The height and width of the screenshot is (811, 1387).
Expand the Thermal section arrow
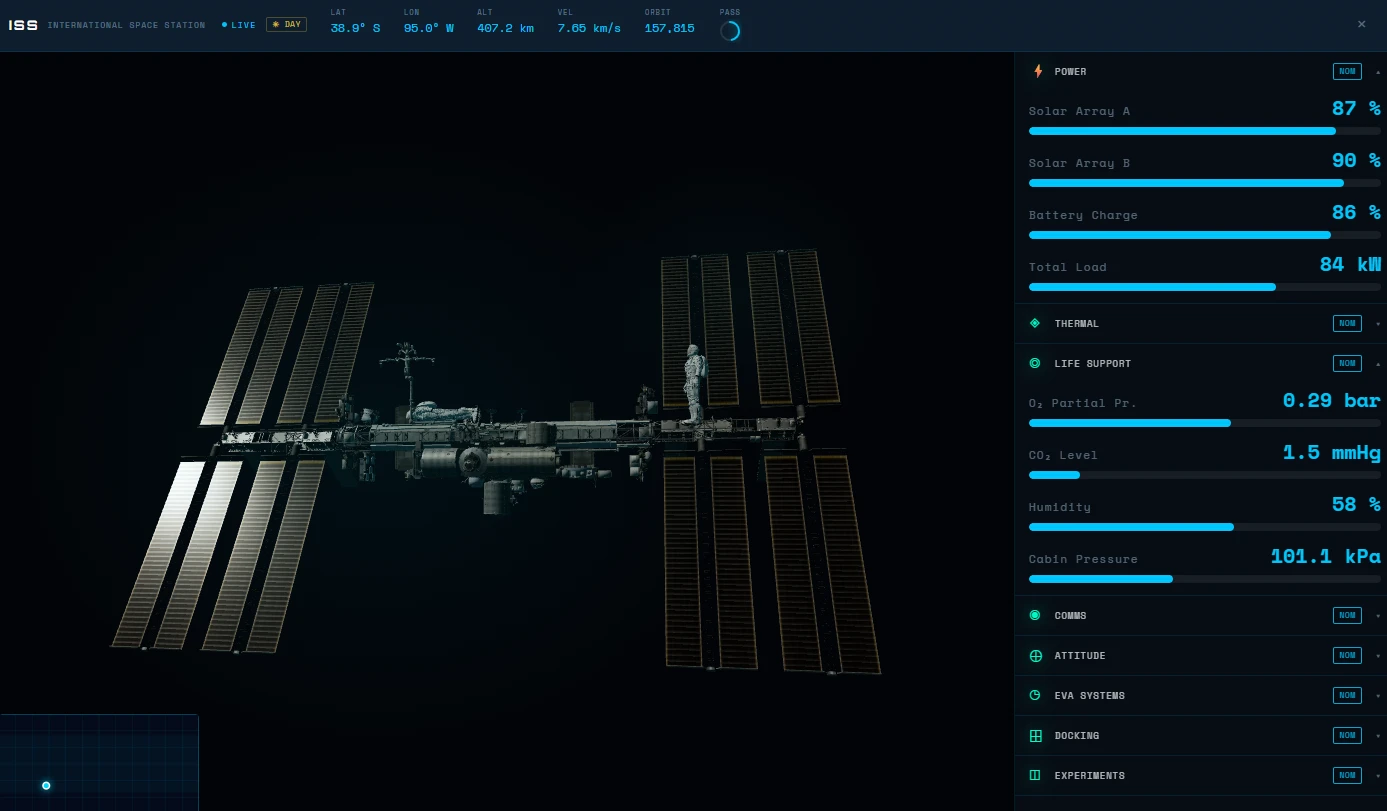1377,324
